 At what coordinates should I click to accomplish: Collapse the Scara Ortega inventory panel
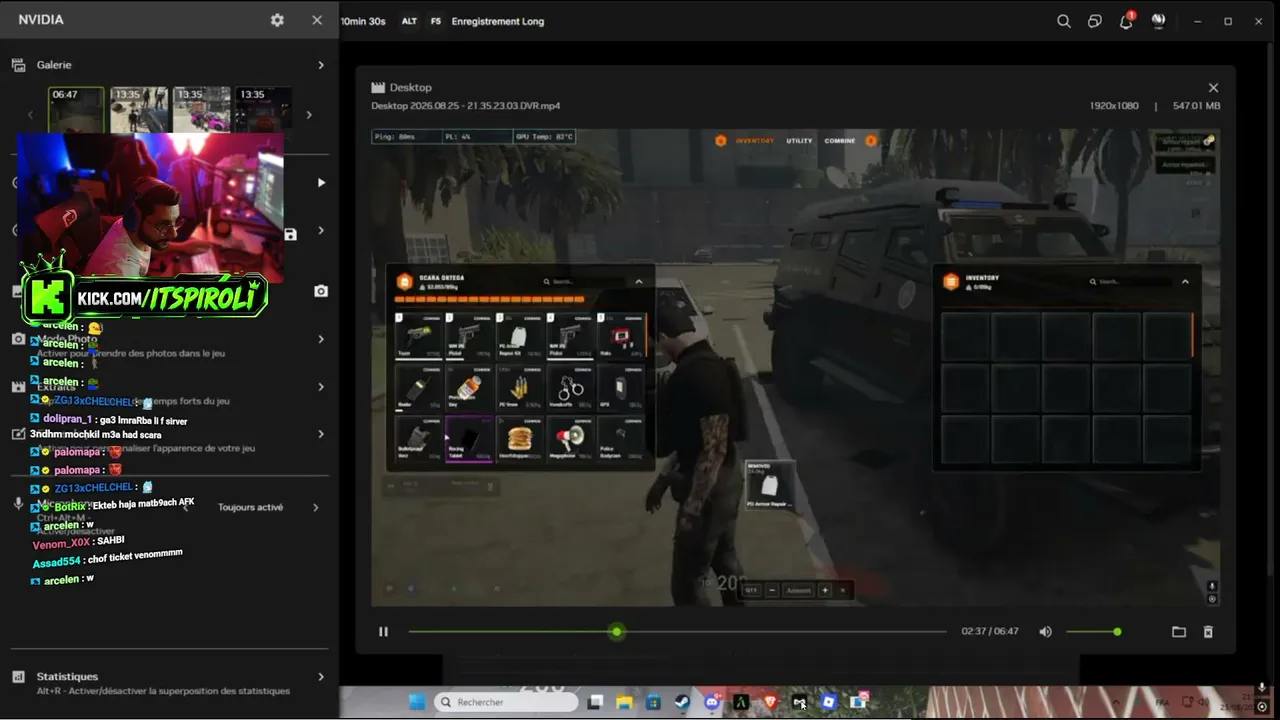[639, 282]
